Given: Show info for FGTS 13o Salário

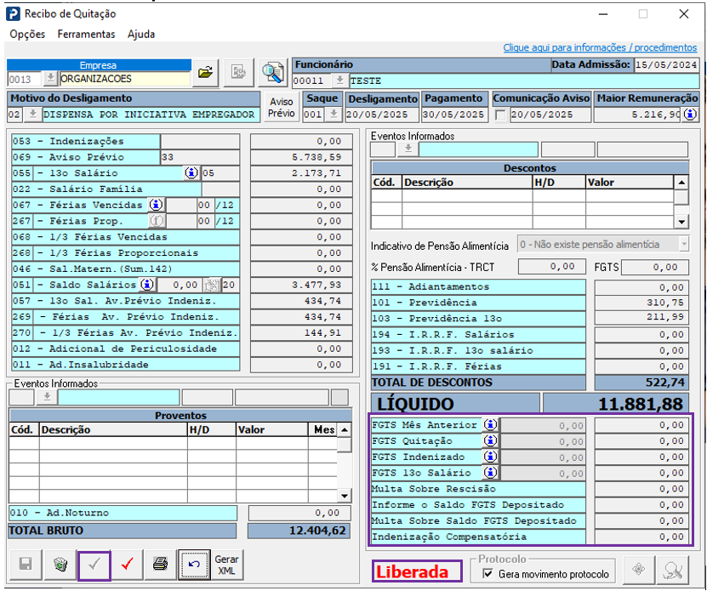Looking at the screenshot, I should 490,473.
